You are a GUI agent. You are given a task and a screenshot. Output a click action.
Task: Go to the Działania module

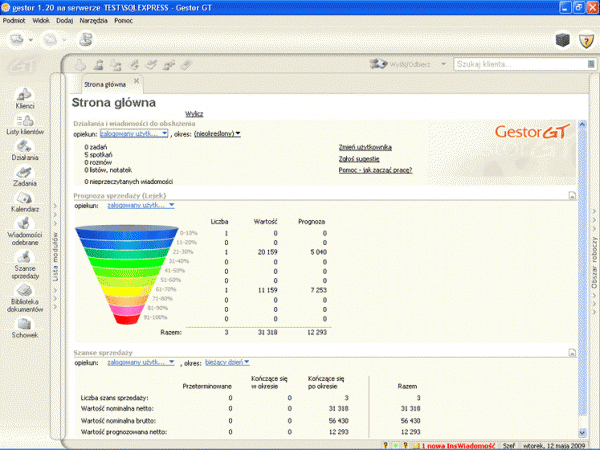click(x=25, y=150)
